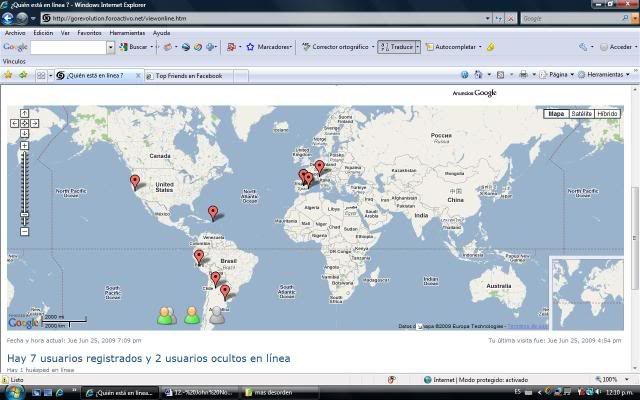The image size is (640, 400).
Task: Open the Favoritos menu
Action: (89, 33)
